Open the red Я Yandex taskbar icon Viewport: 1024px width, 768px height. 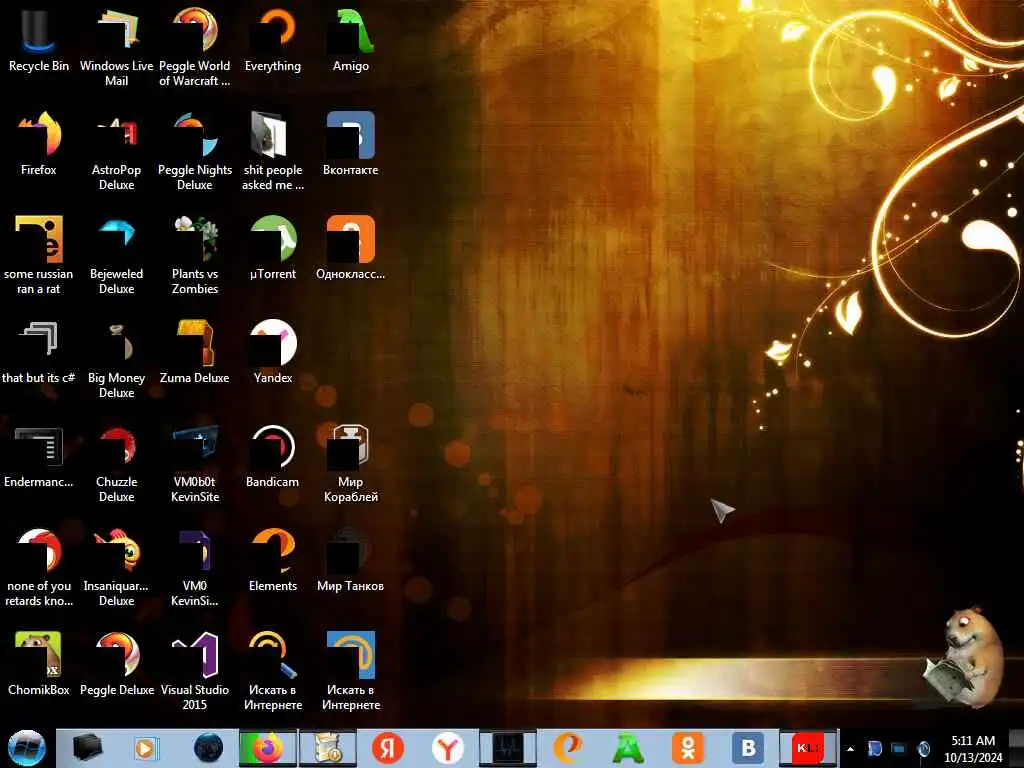click(388, 748)
